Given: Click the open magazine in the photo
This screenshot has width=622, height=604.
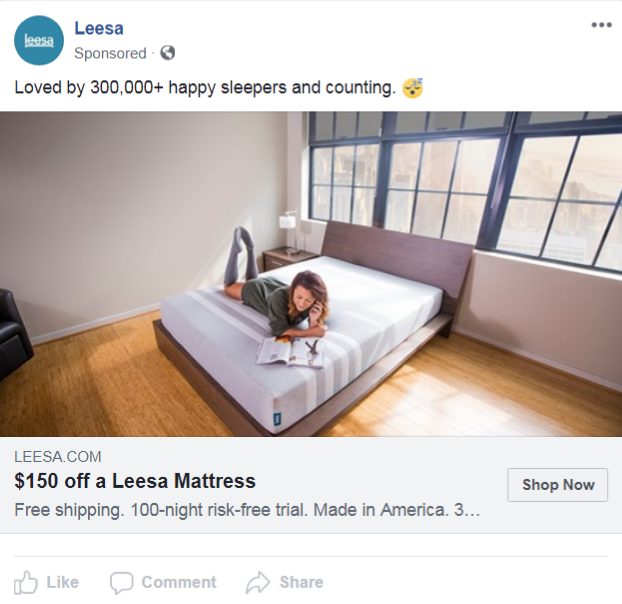Looking at the screenshot, I should [x=290, y=352].
